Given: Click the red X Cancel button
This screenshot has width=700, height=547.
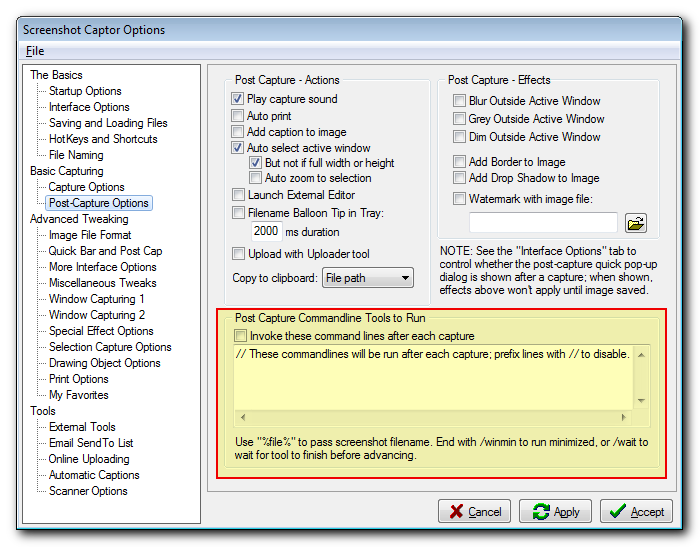Looking at the screenshot, I should pos(474,511).
